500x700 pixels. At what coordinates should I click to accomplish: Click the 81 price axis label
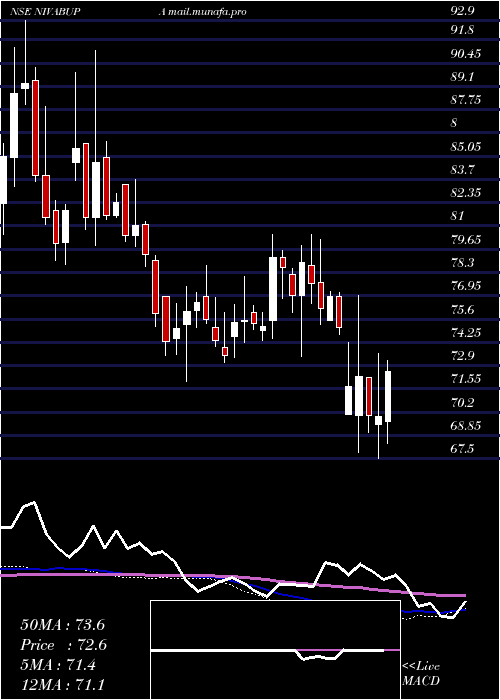pos(457,216)
